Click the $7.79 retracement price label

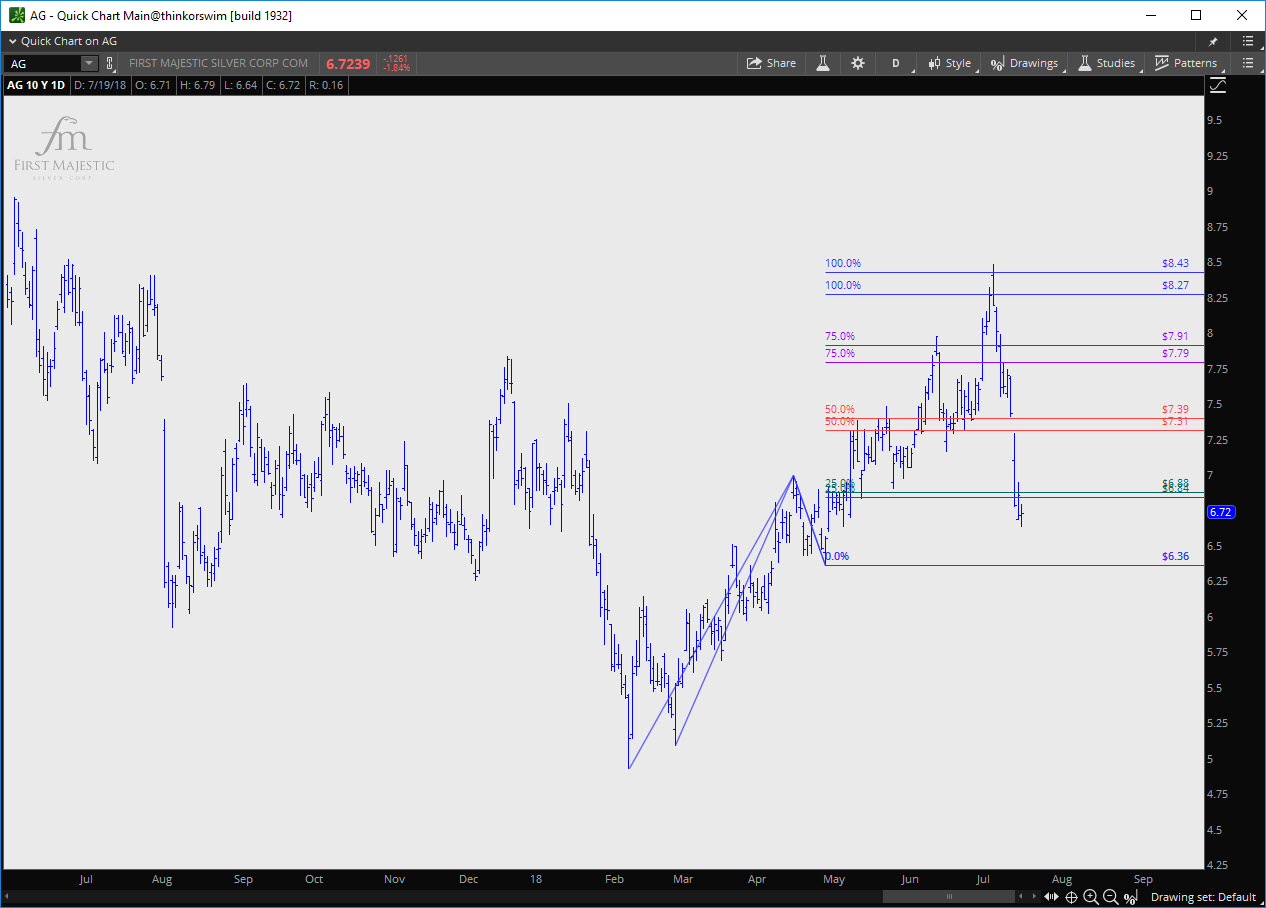1175,353
